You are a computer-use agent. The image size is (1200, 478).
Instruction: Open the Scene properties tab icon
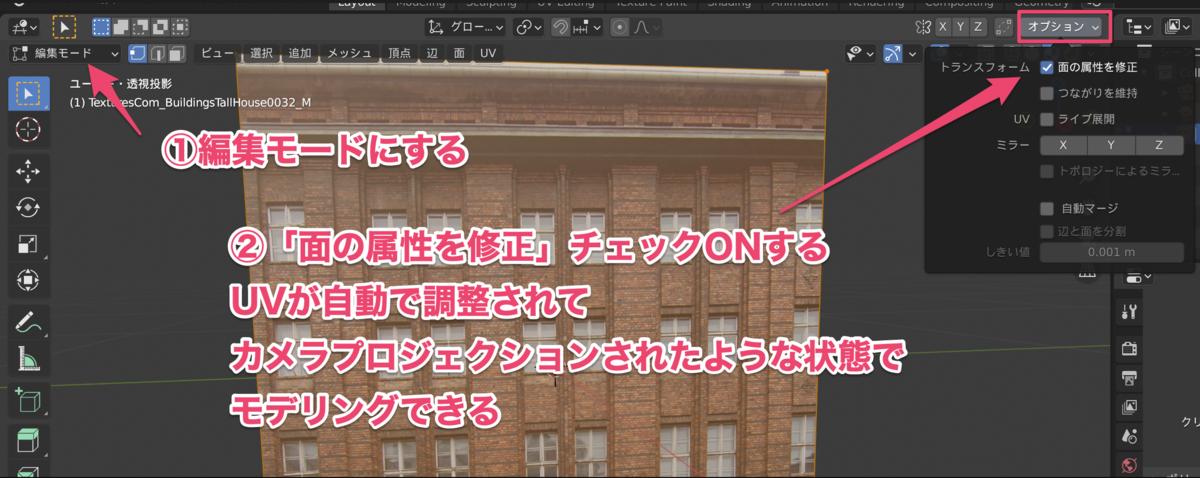tap(1131, 436)
